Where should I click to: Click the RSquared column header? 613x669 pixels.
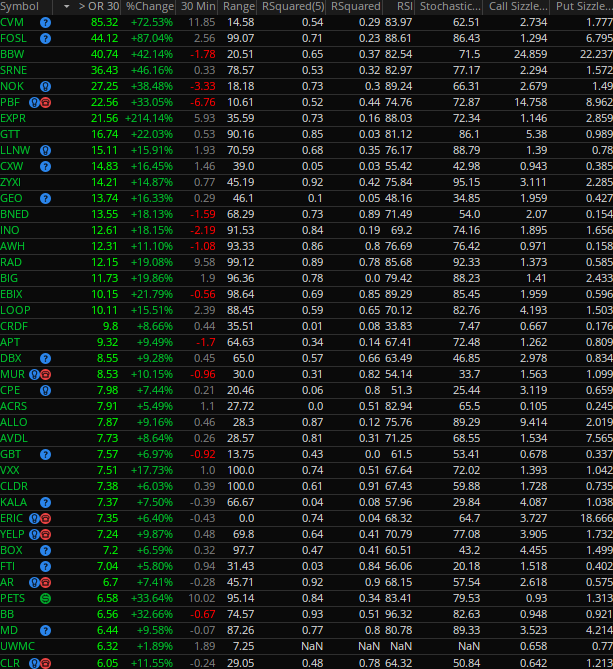[356, 7]
